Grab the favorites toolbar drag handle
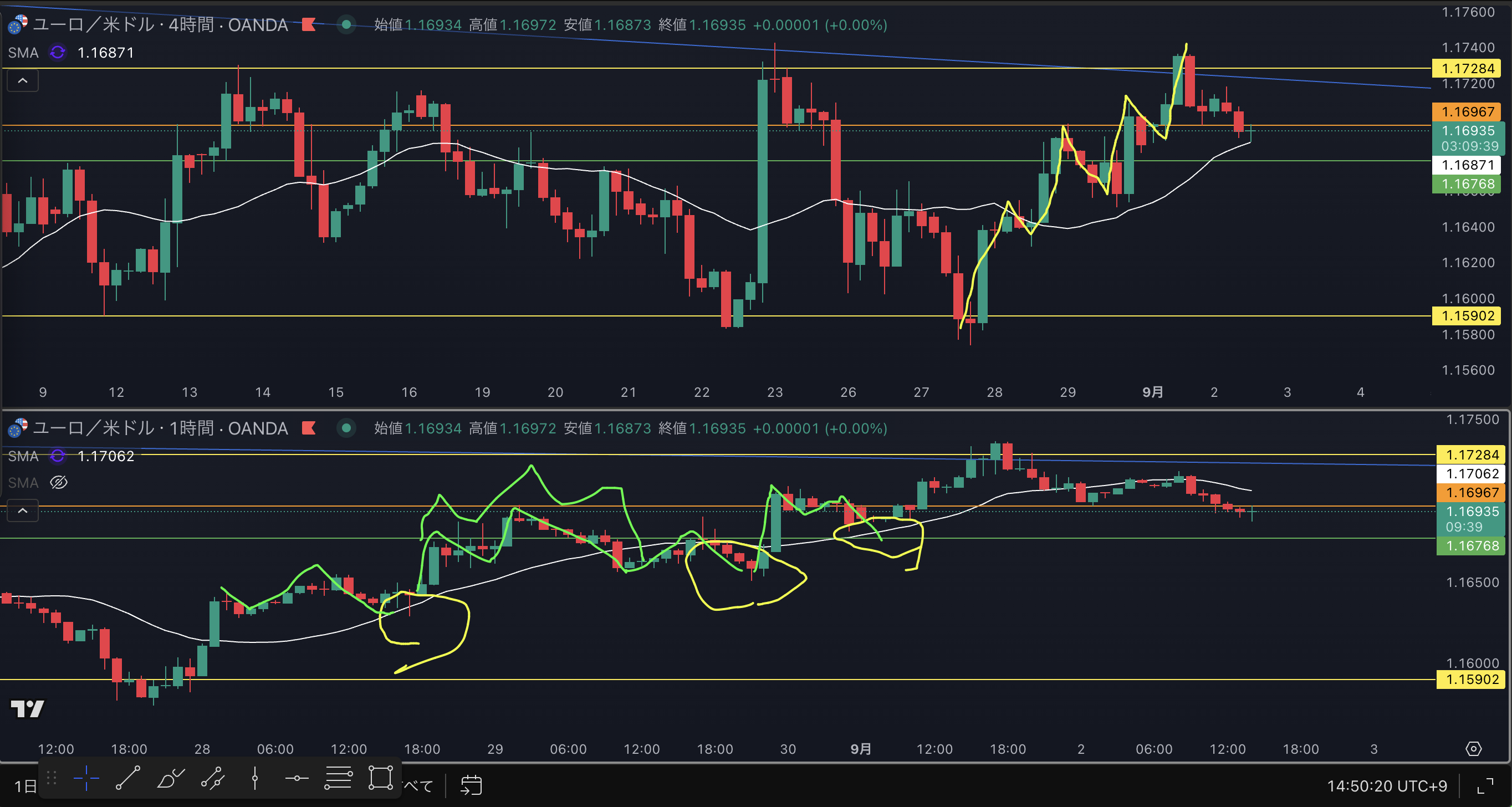1512x807 pixels. pos(51,778)
